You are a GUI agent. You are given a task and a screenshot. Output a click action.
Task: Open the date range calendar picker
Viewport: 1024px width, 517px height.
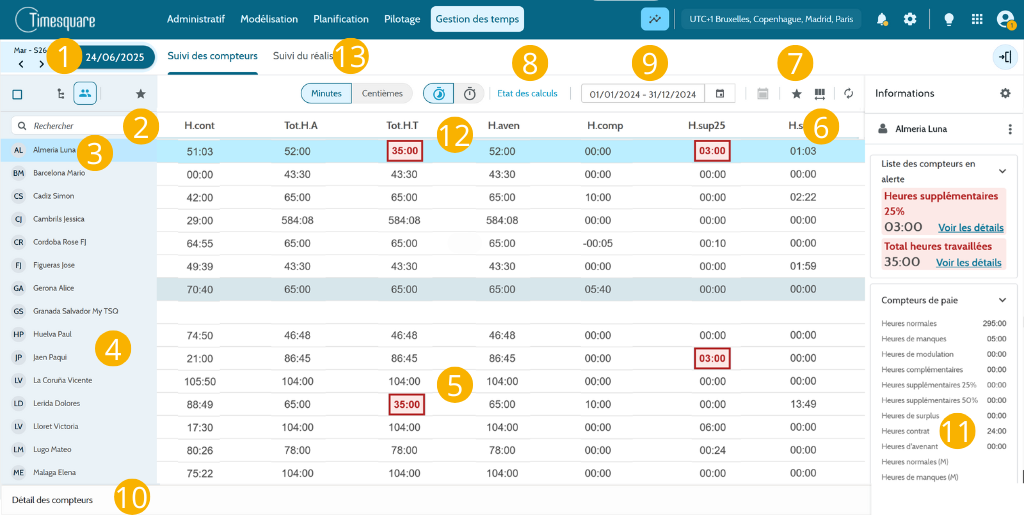tap(720, 93)
